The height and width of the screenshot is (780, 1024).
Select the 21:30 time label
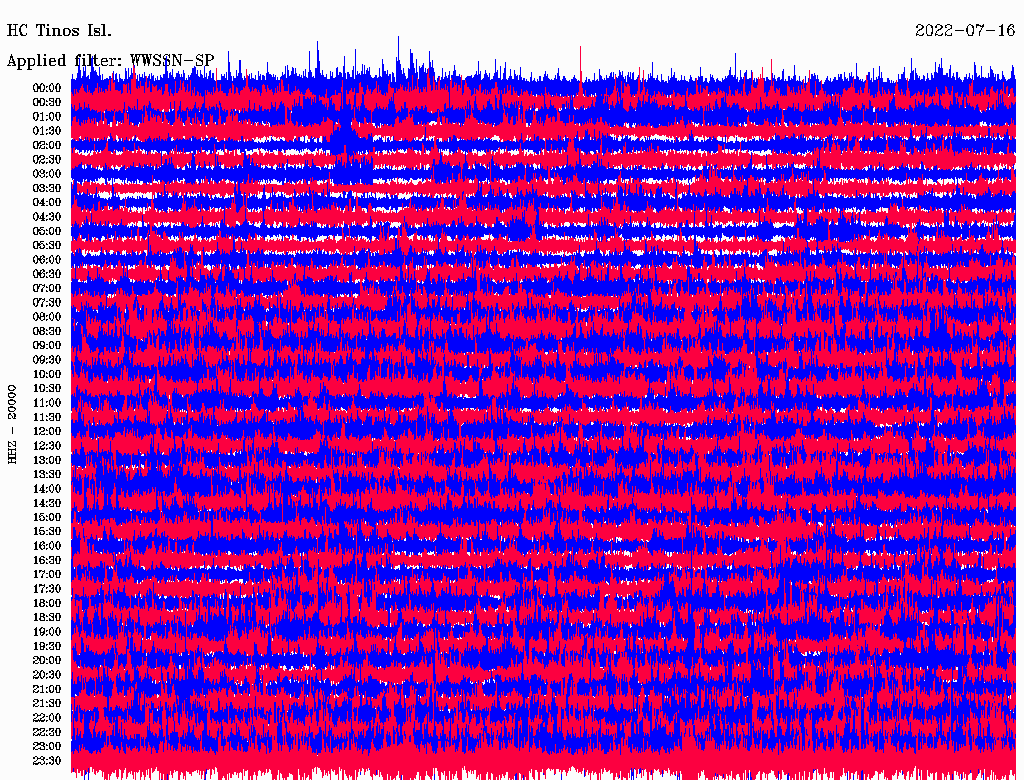coord(47,704)
